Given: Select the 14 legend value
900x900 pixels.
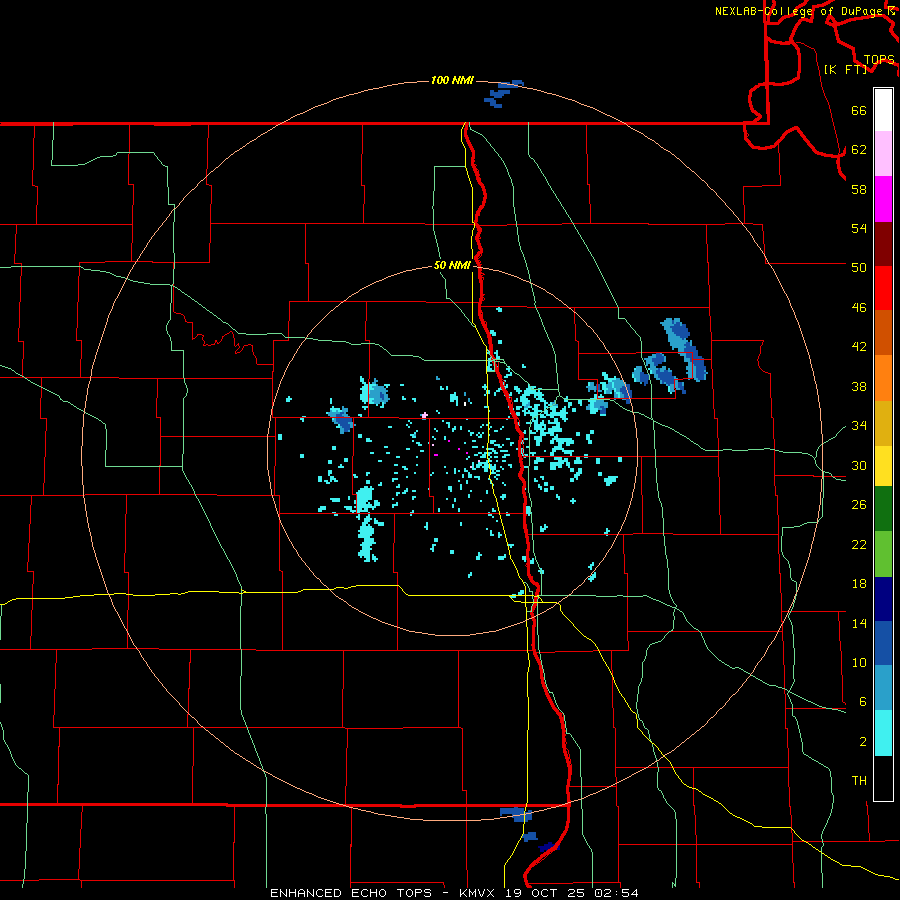Looking at the screenshot, I should [859, 623].
